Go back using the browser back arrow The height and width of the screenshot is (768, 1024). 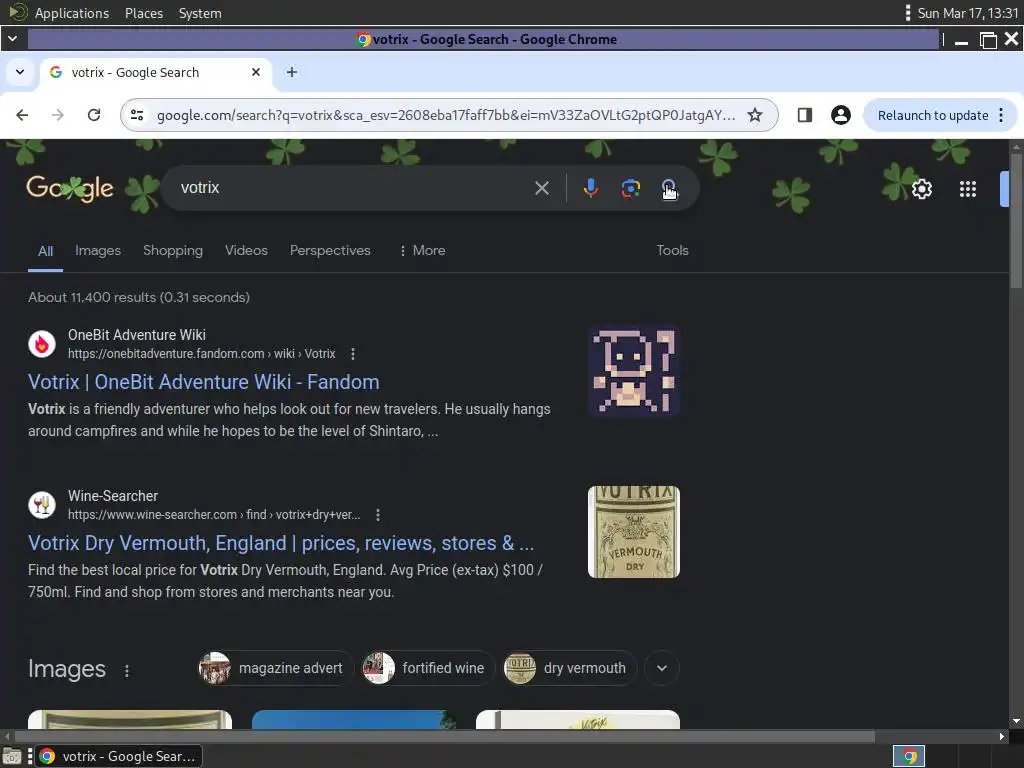point(22,116)
